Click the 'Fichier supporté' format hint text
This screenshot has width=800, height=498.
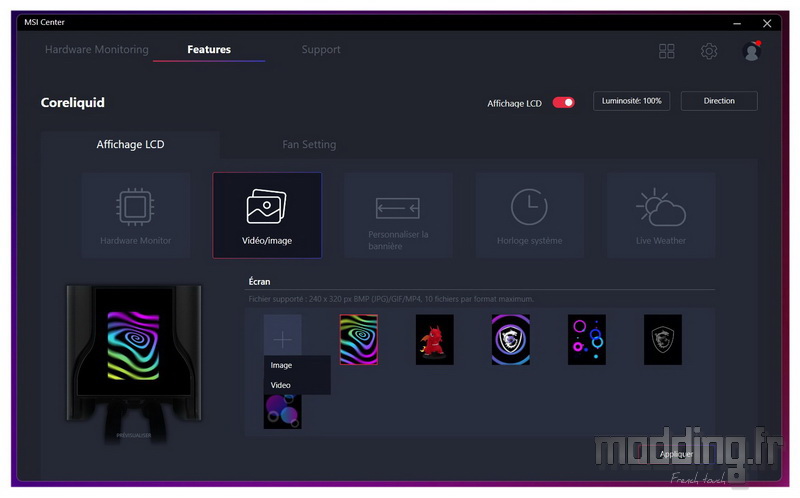pyautogui.click(x=391, y=299)
